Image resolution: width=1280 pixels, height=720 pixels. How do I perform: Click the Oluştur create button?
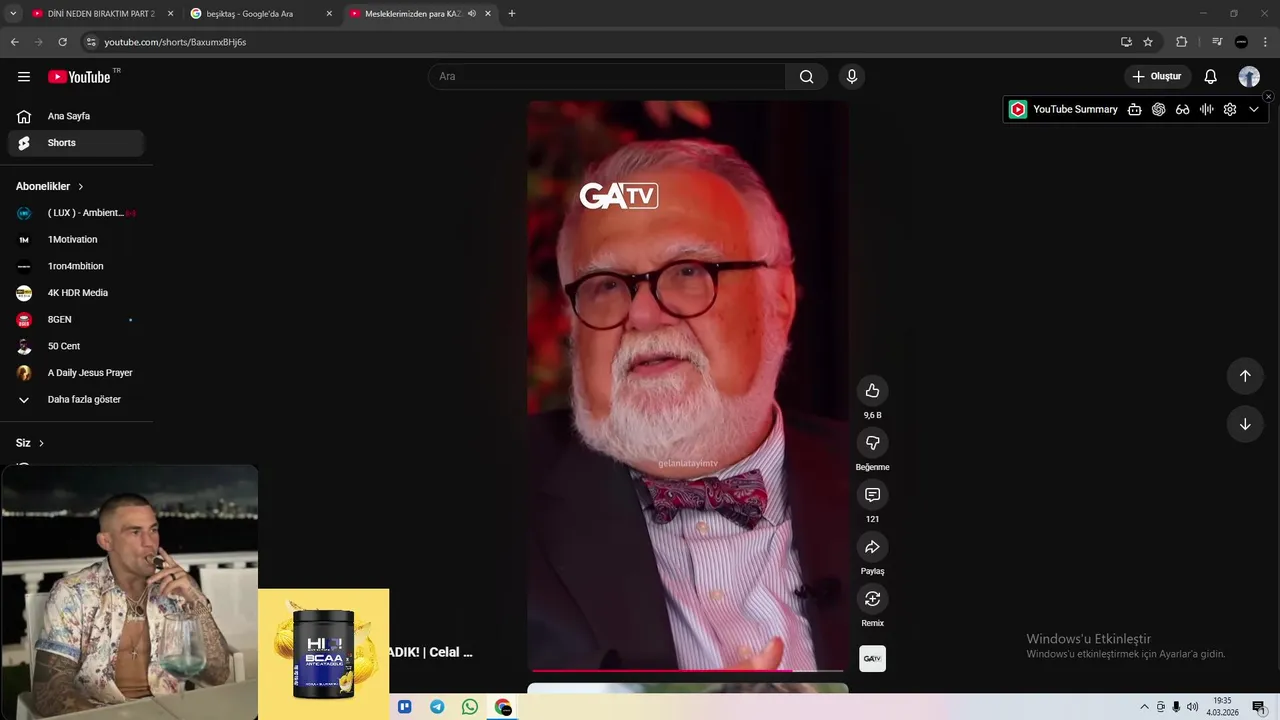1158,77
